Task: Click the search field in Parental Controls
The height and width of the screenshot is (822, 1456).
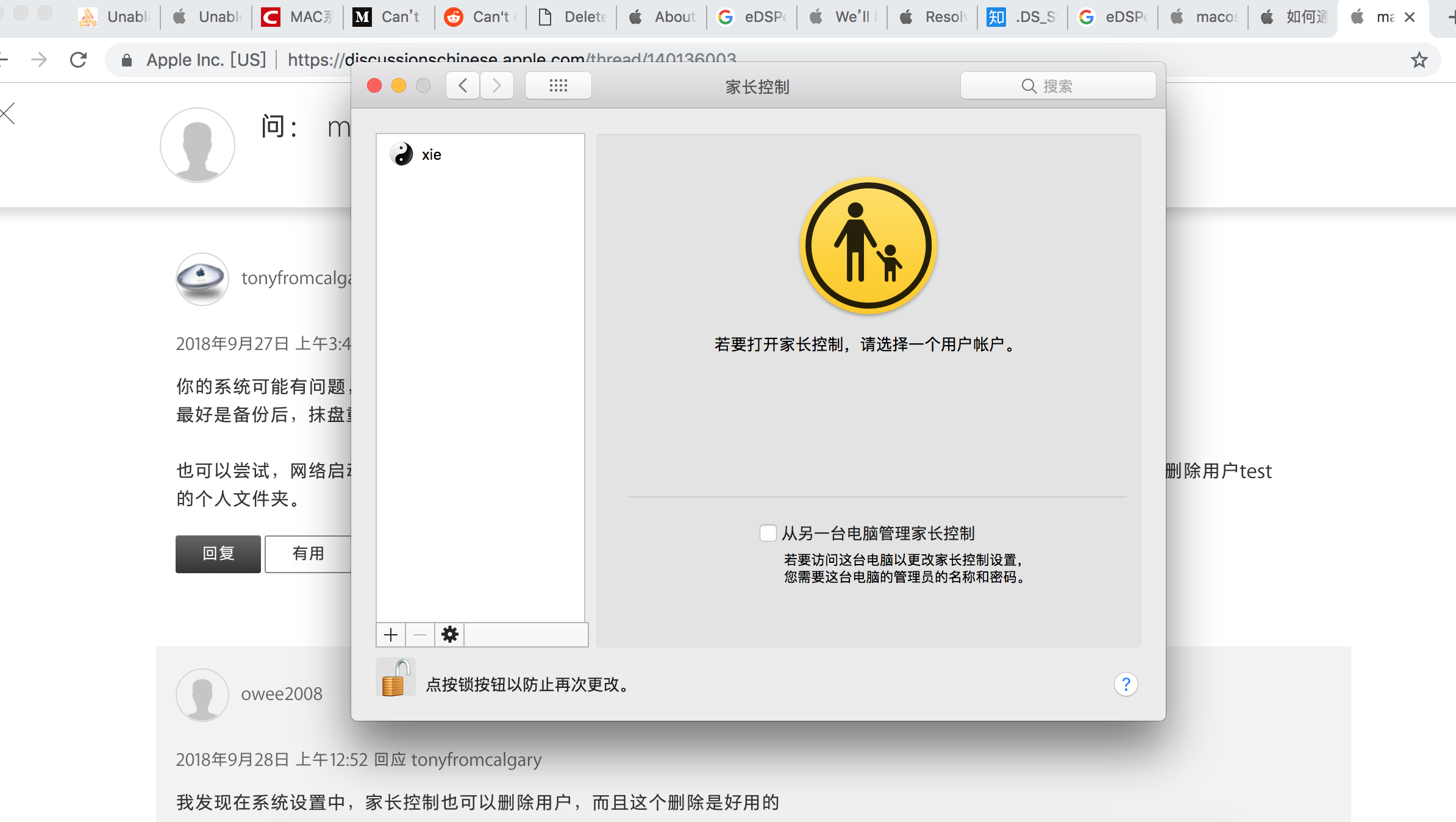Action: point(1058,86)
